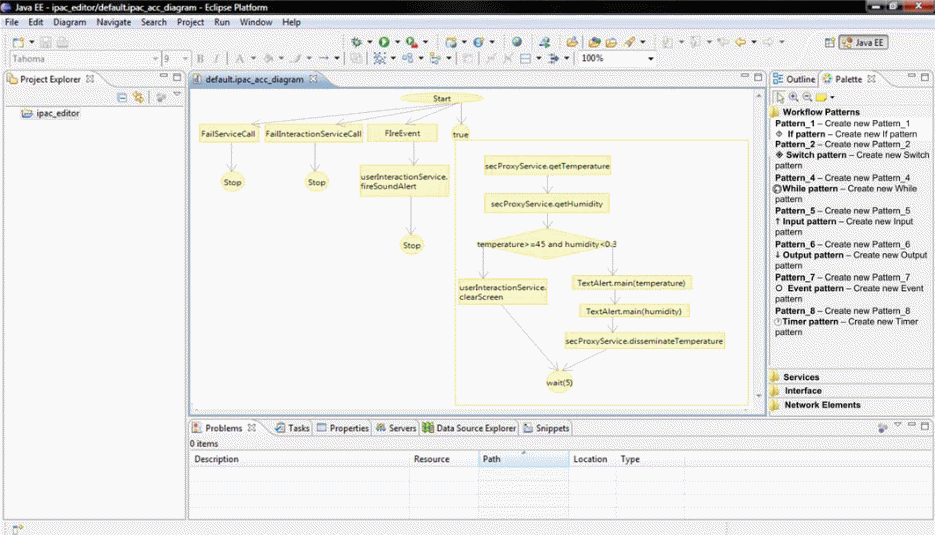The image size is (935, 535).
Task: Switch to the Servers tab
Action: [x=396, y=428]
